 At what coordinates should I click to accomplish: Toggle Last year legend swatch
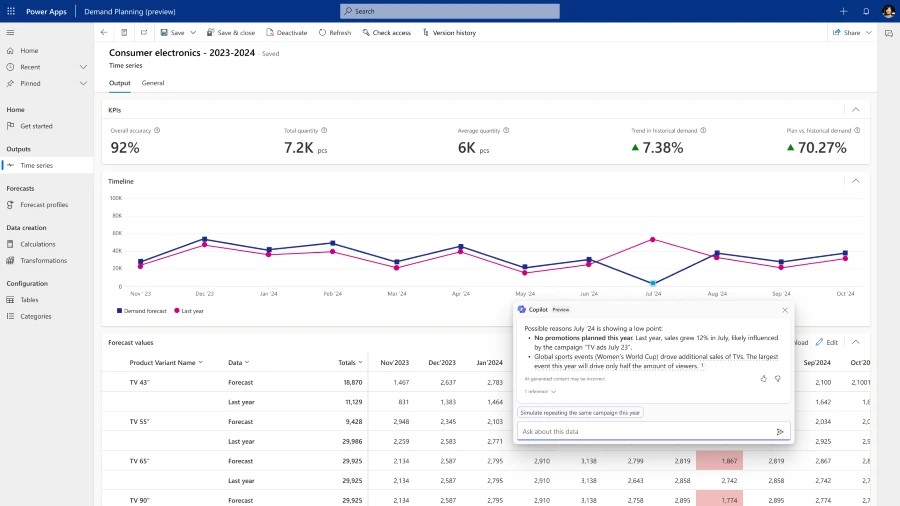pyautogui.click(x=177, y=310)
